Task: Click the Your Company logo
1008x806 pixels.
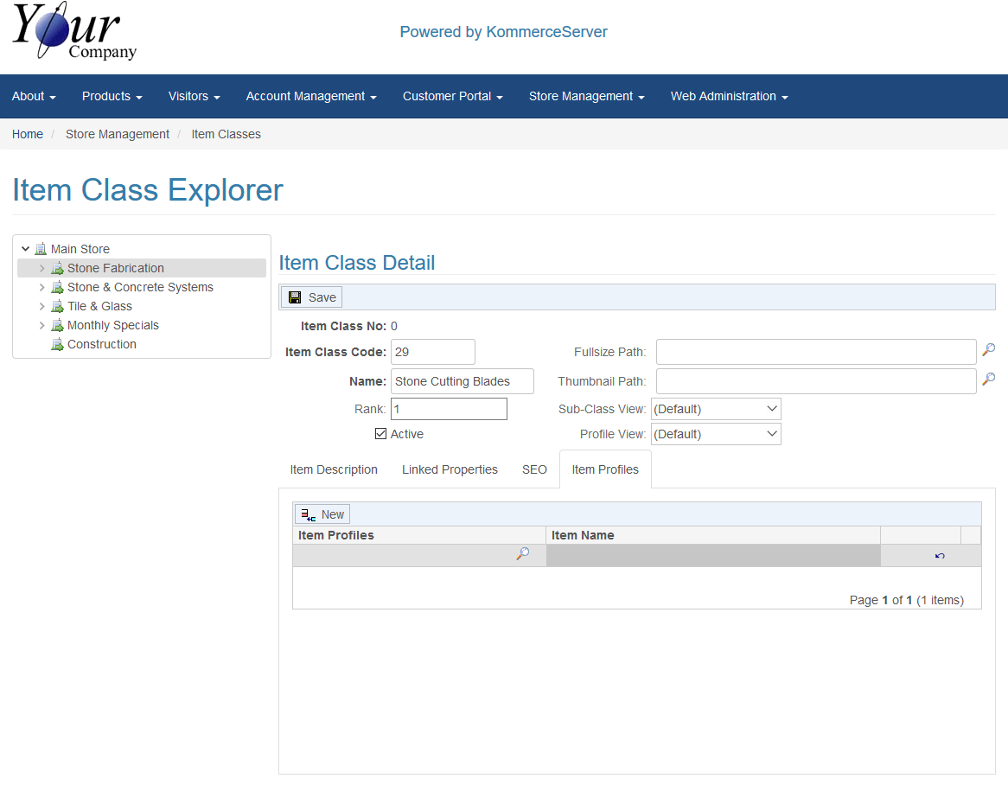Action: tap(74, 32)
